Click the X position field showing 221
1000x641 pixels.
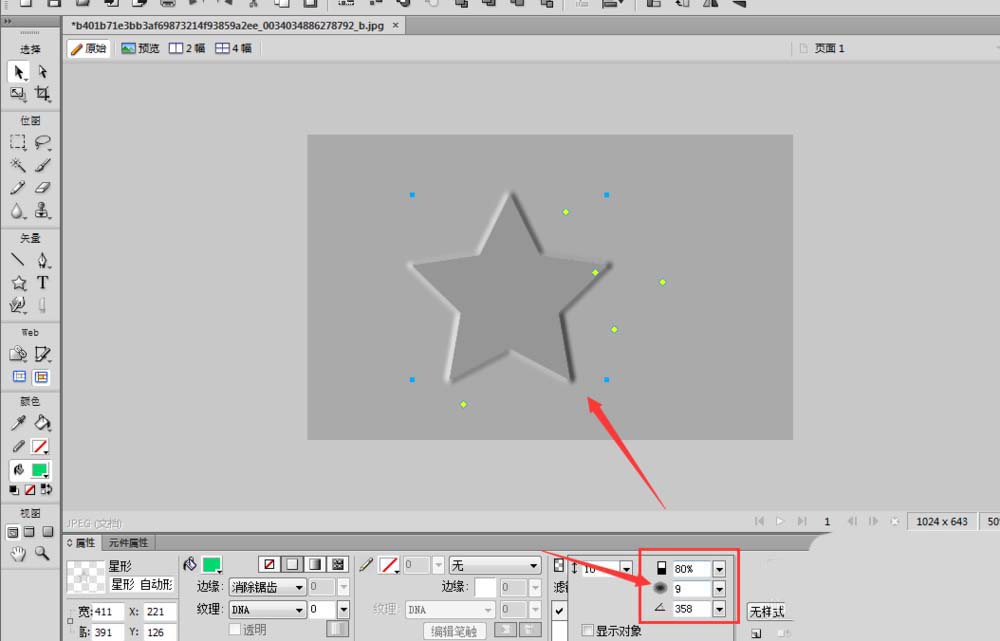(159, 611)
